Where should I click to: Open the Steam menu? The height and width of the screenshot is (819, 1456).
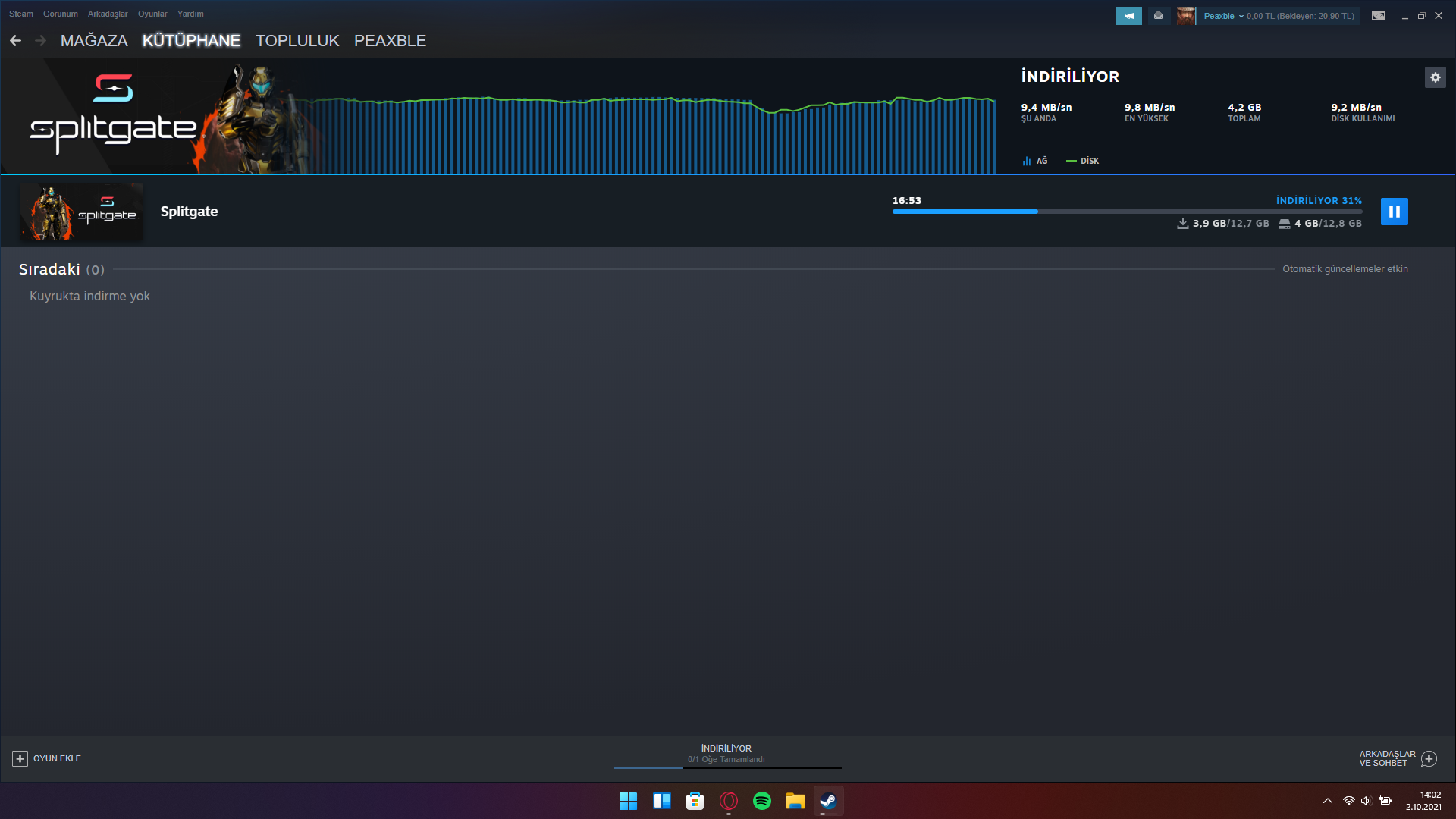click(x=20, y=14)
